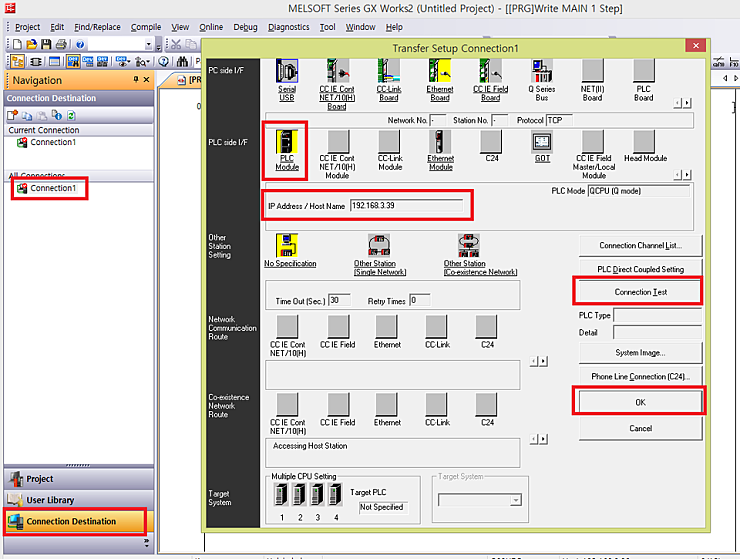
Task: Click the Retry Times field
Action: [420, 300]
